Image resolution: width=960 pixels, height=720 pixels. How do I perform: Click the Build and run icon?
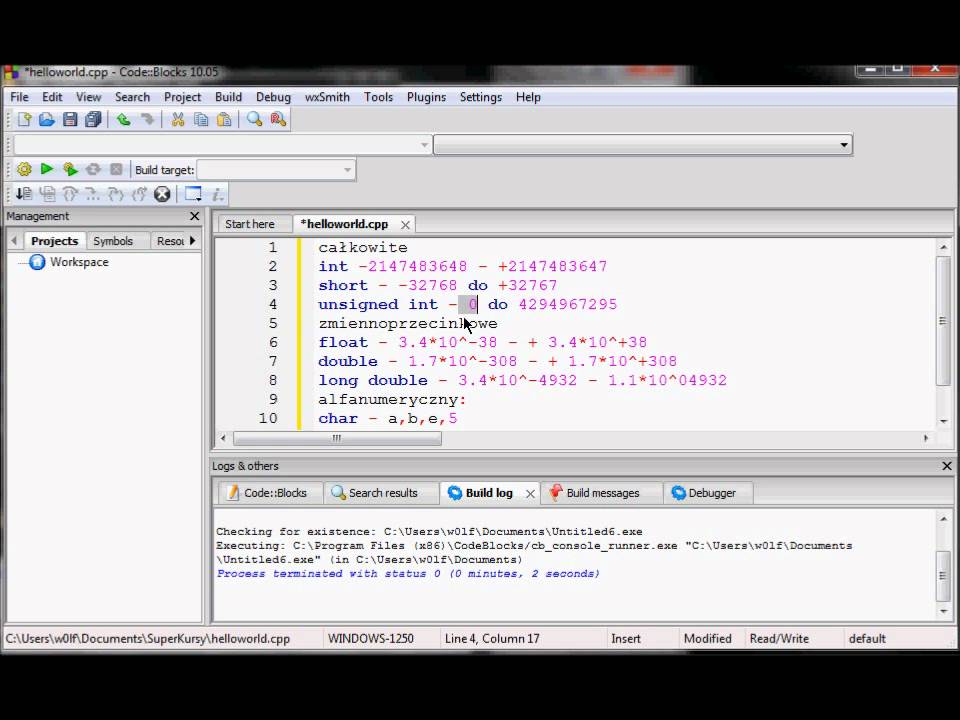pos(70,170)
